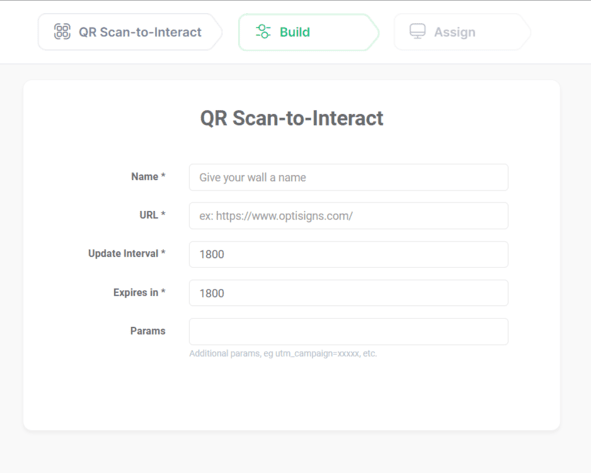Click the Expires in value field
This screenshot has width=591, height=473.
[349, 293]
